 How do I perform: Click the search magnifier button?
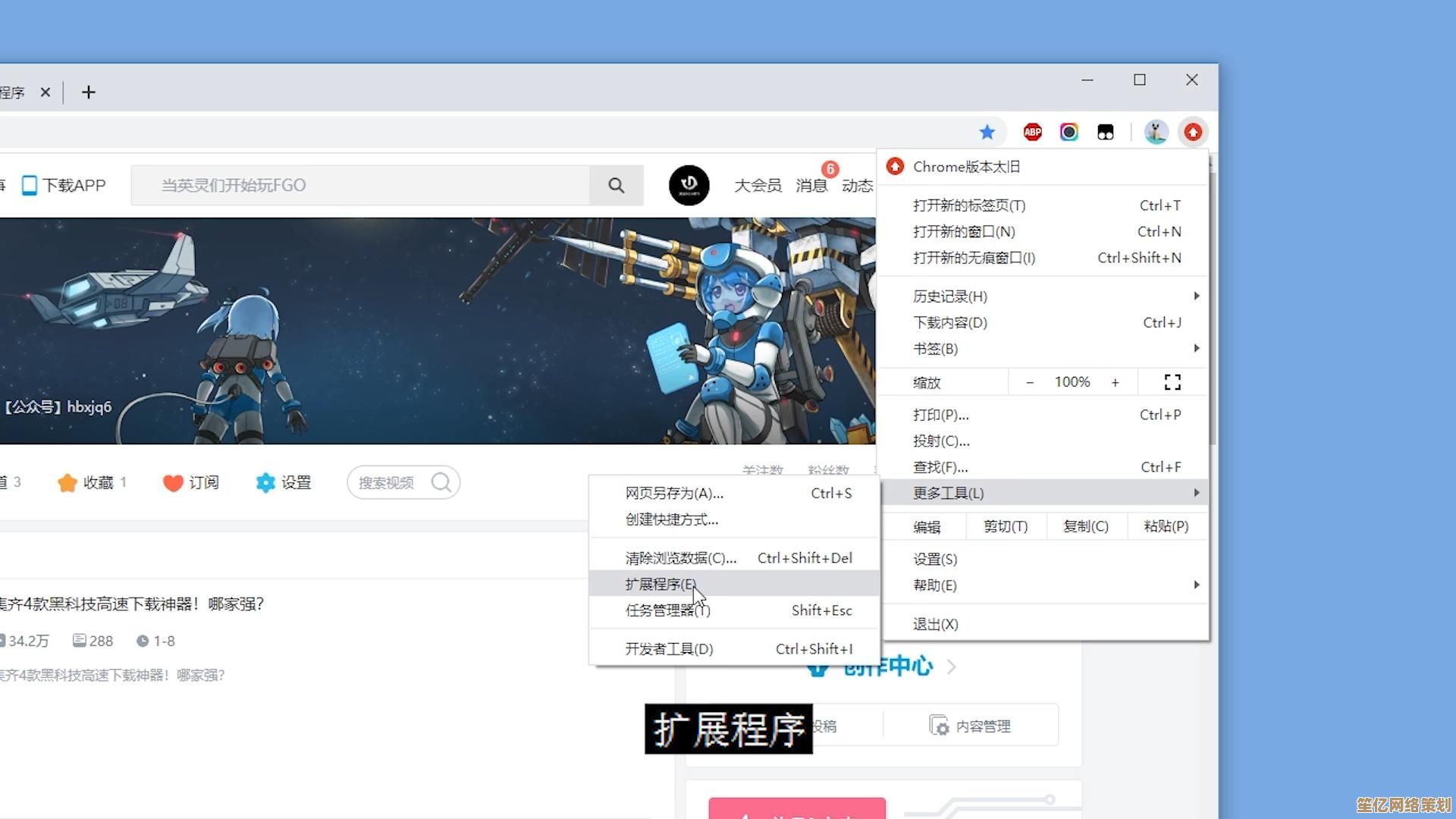click(x=616, y=186)
